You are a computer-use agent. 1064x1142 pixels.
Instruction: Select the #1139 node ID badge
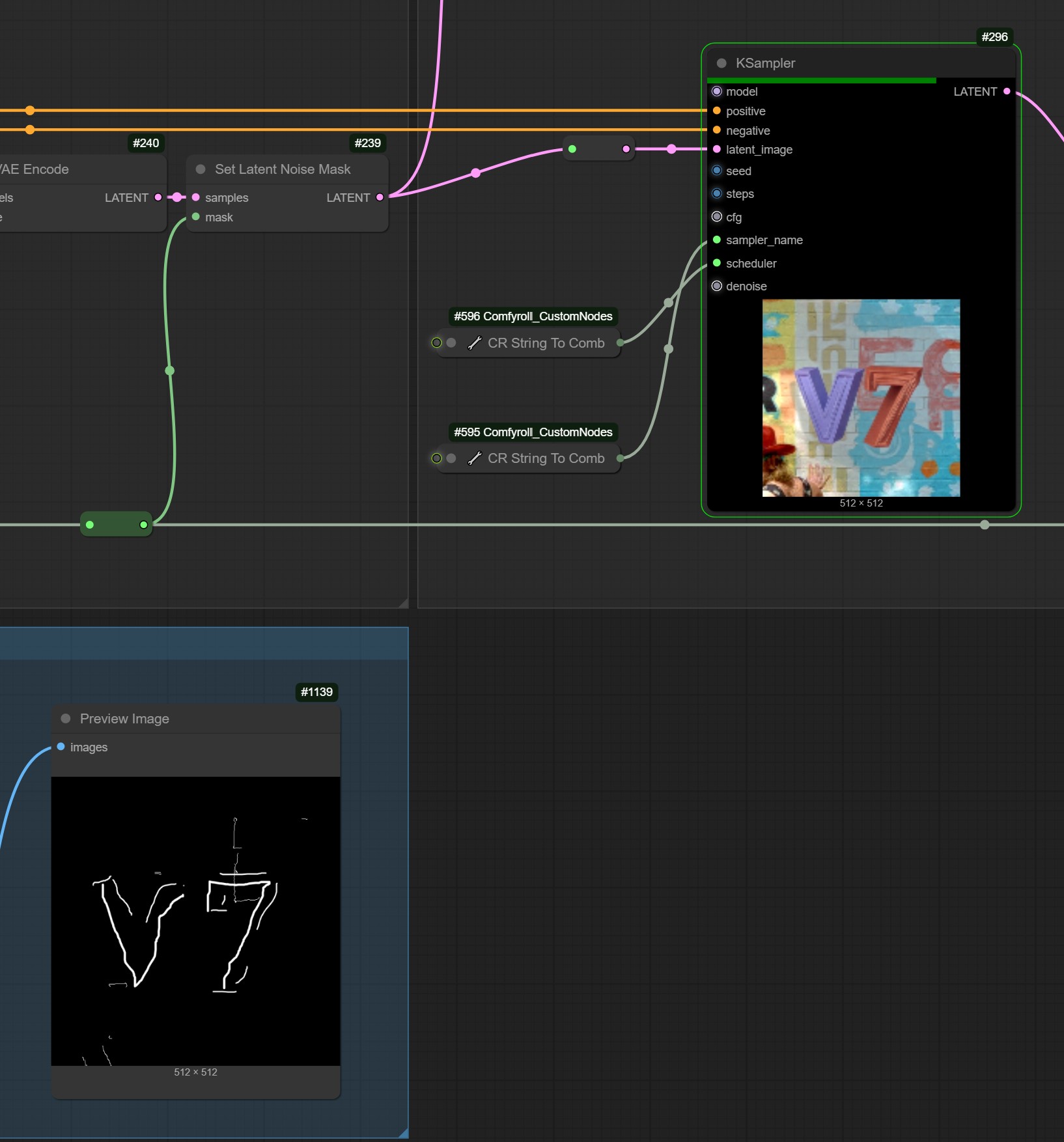coord(316,692)
